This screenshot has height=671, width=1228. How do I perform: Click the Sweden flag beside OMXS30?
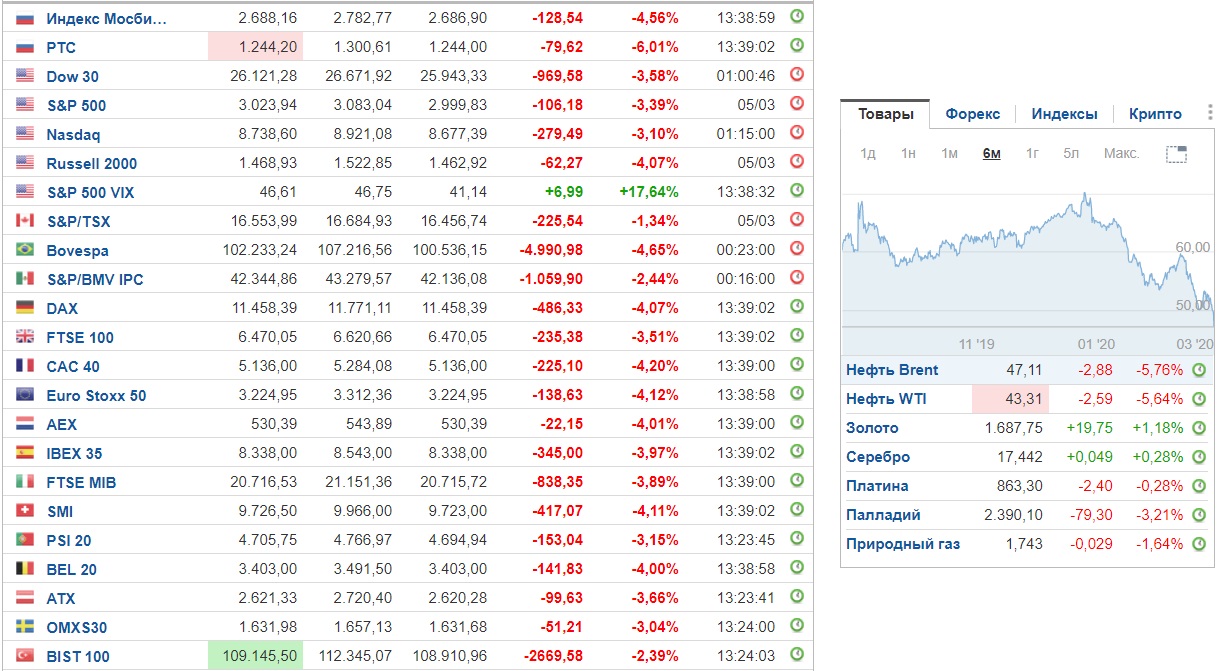pyautogui.click(x=25, y=627)
